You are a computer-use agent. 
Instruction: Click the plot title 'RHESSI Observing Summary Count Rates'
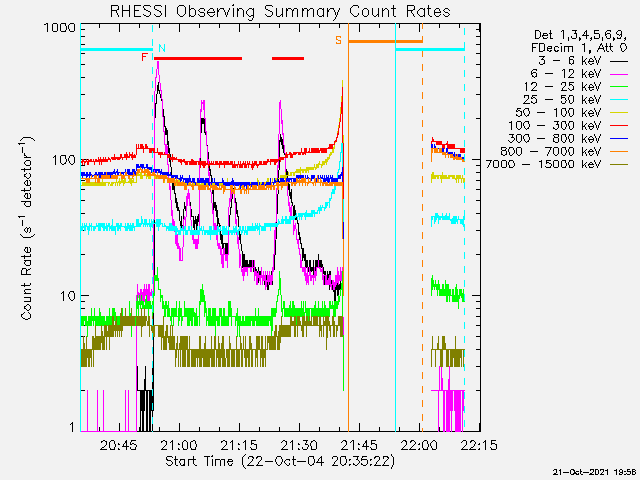point(280,11)
